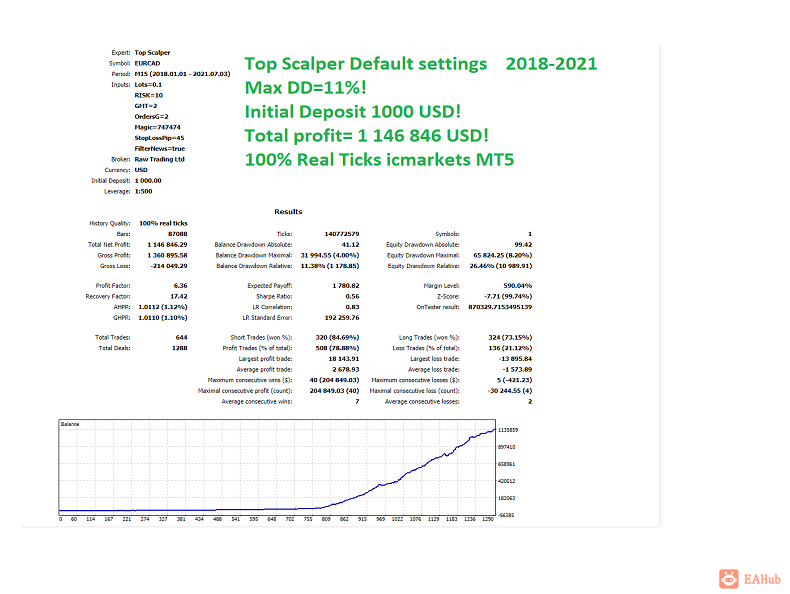The width and height of the screenshot is (790, 594).
Task: Click the Ticks value '140772579'
Action: 342,234
